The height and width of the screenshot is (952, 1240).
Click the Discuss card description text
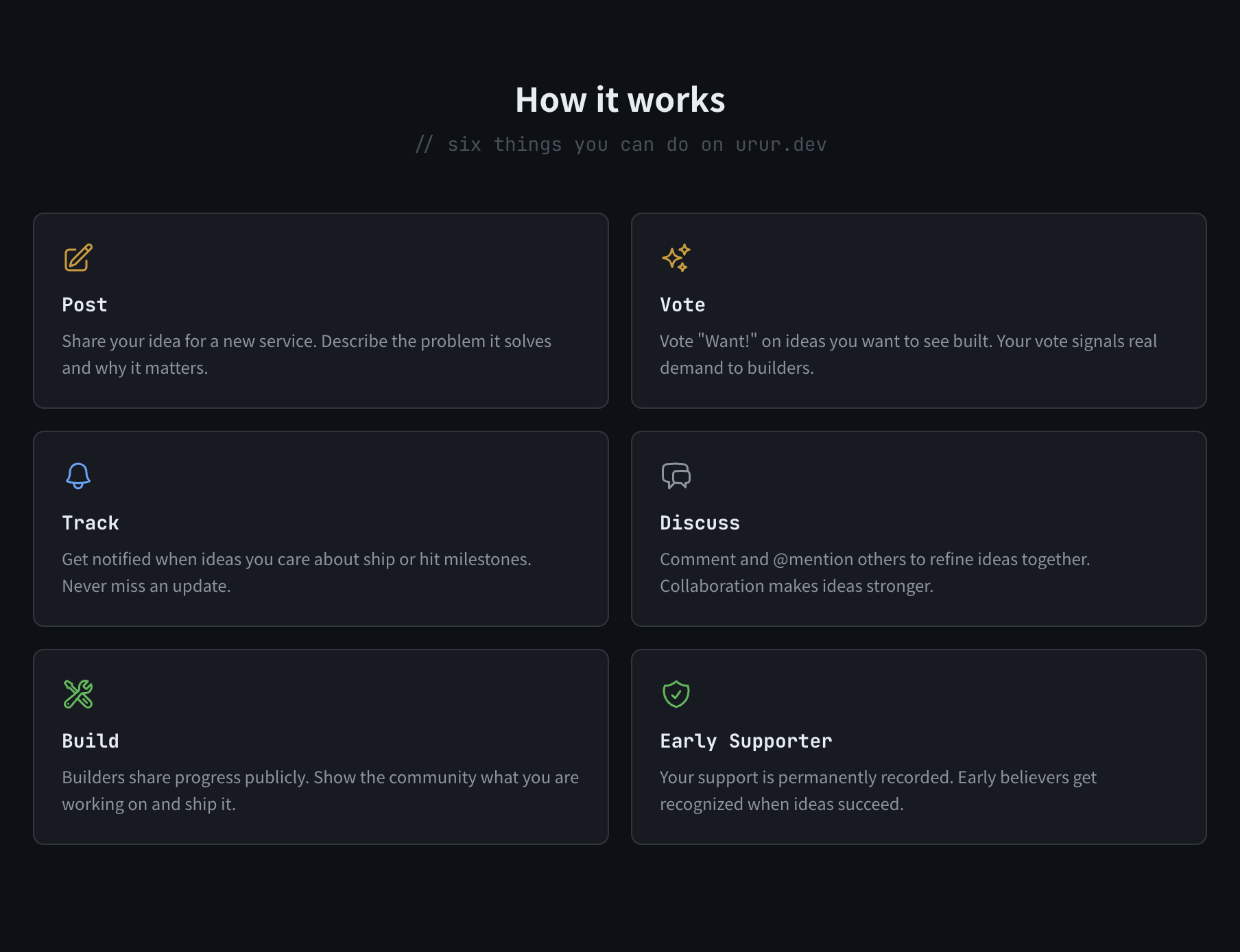(x=874, y=572)
